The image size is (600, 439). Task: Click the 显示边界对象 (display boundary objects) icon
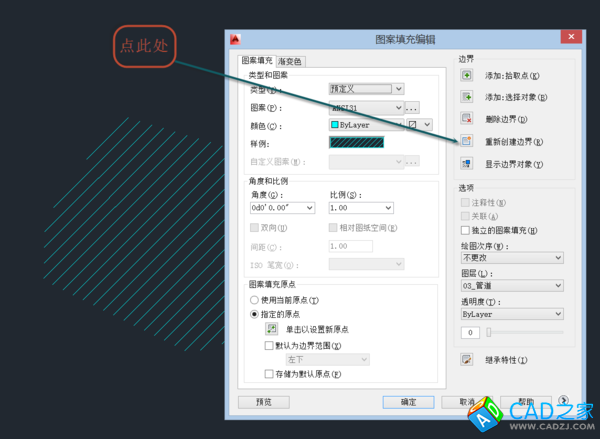click(x=466, y=163)
